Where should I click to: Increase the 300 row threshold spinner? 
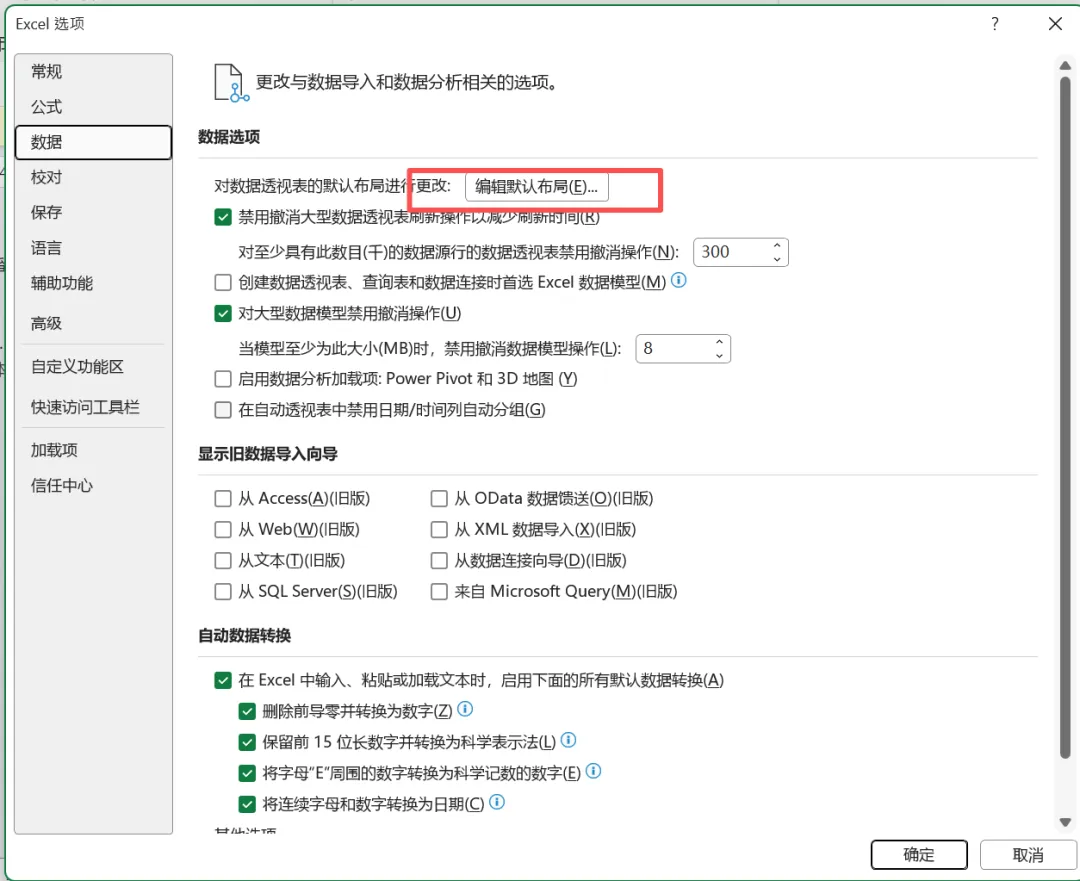coord(777,245)
